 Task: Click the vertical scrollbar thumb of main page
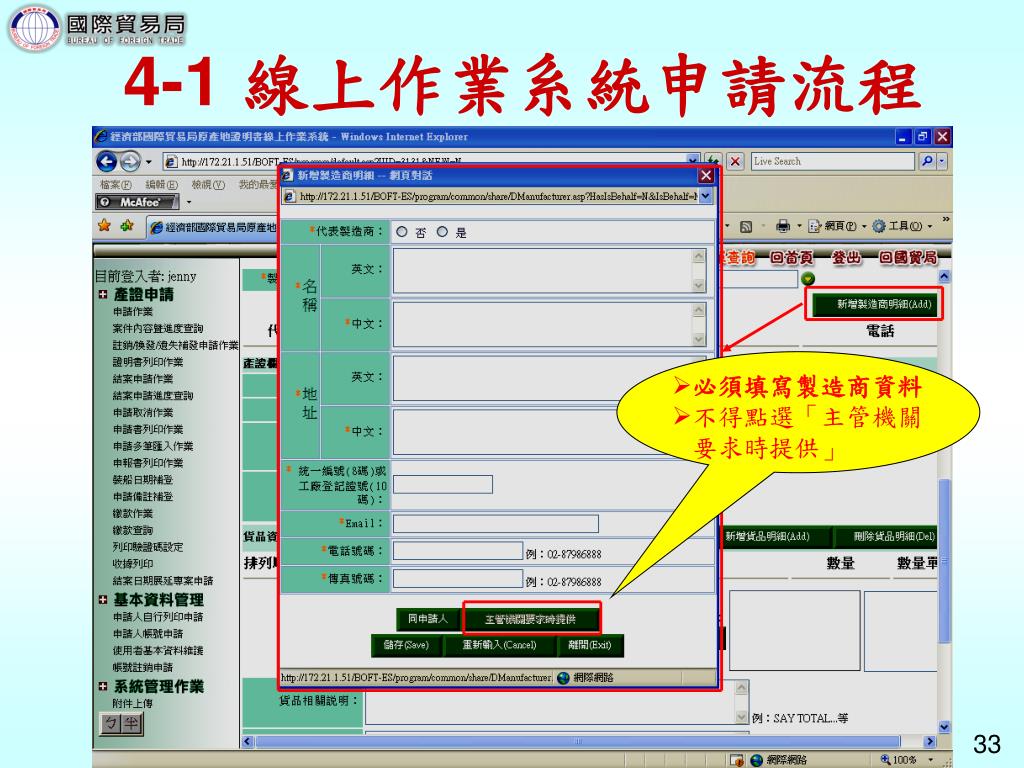[944, 562]
